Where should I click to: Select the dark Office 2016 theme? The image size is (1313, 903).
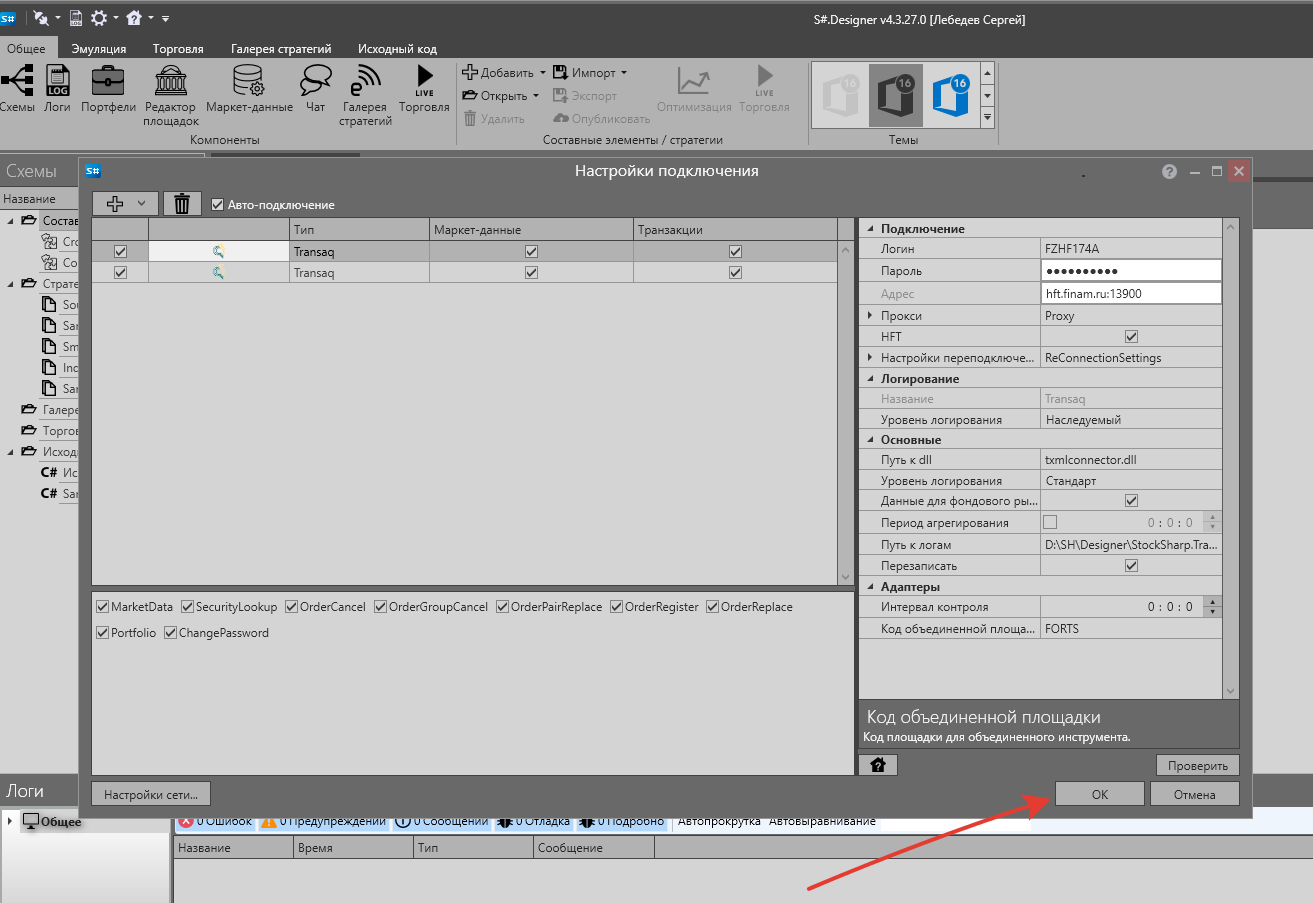(x=895, y=95)
